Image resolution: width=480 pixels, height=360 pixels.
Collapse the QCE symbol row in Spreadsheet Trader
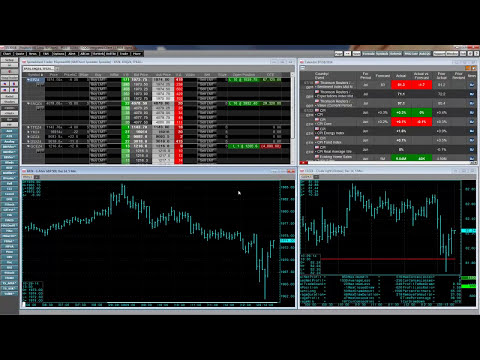(x=28, y=146)
